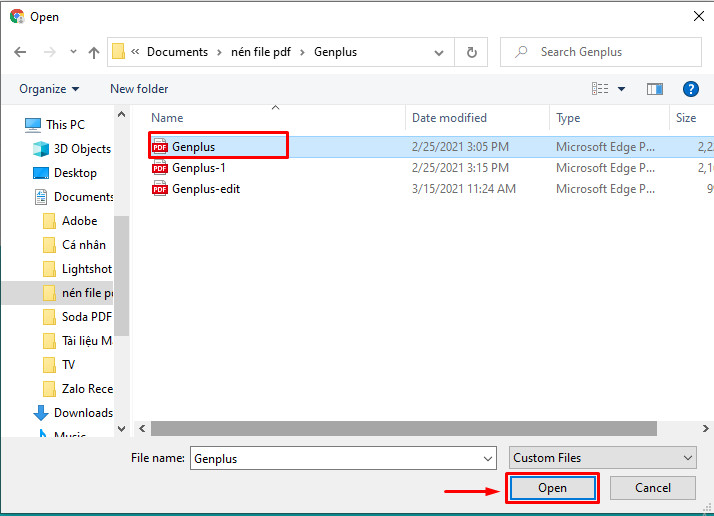Viewport: 714px width, 516px height.
Task: Sort files by Date modified column
Action: 449,118
